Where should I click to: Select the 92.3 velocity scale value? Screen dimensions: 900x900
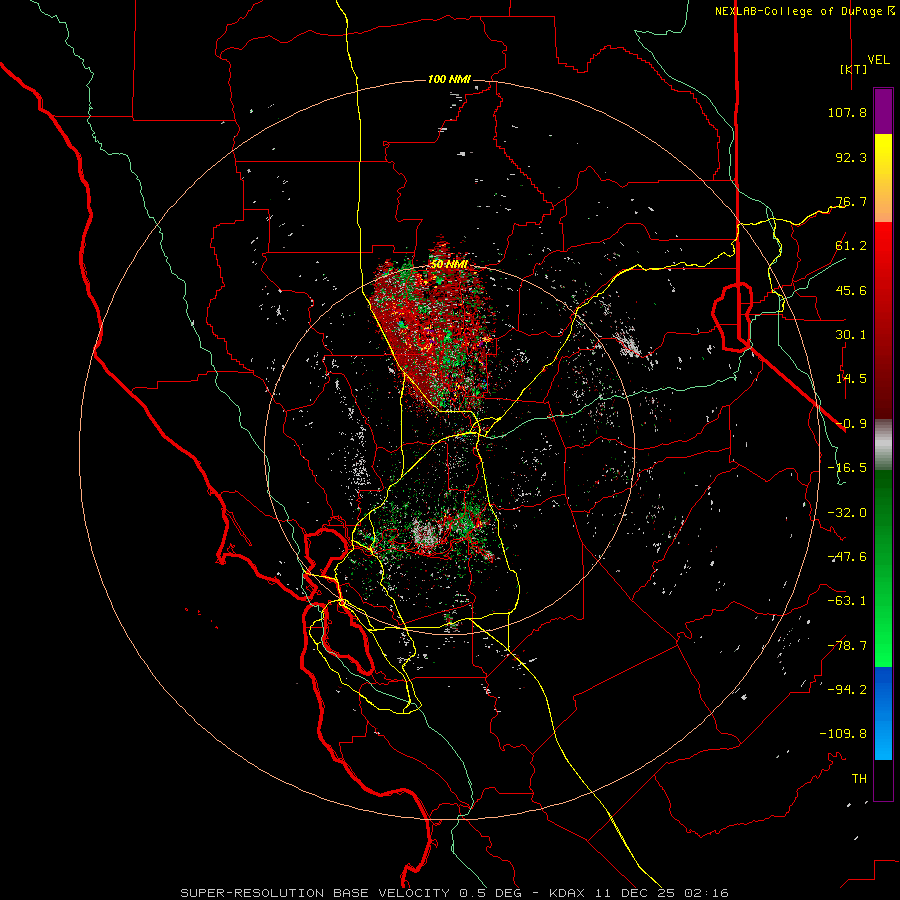[851, 157]
